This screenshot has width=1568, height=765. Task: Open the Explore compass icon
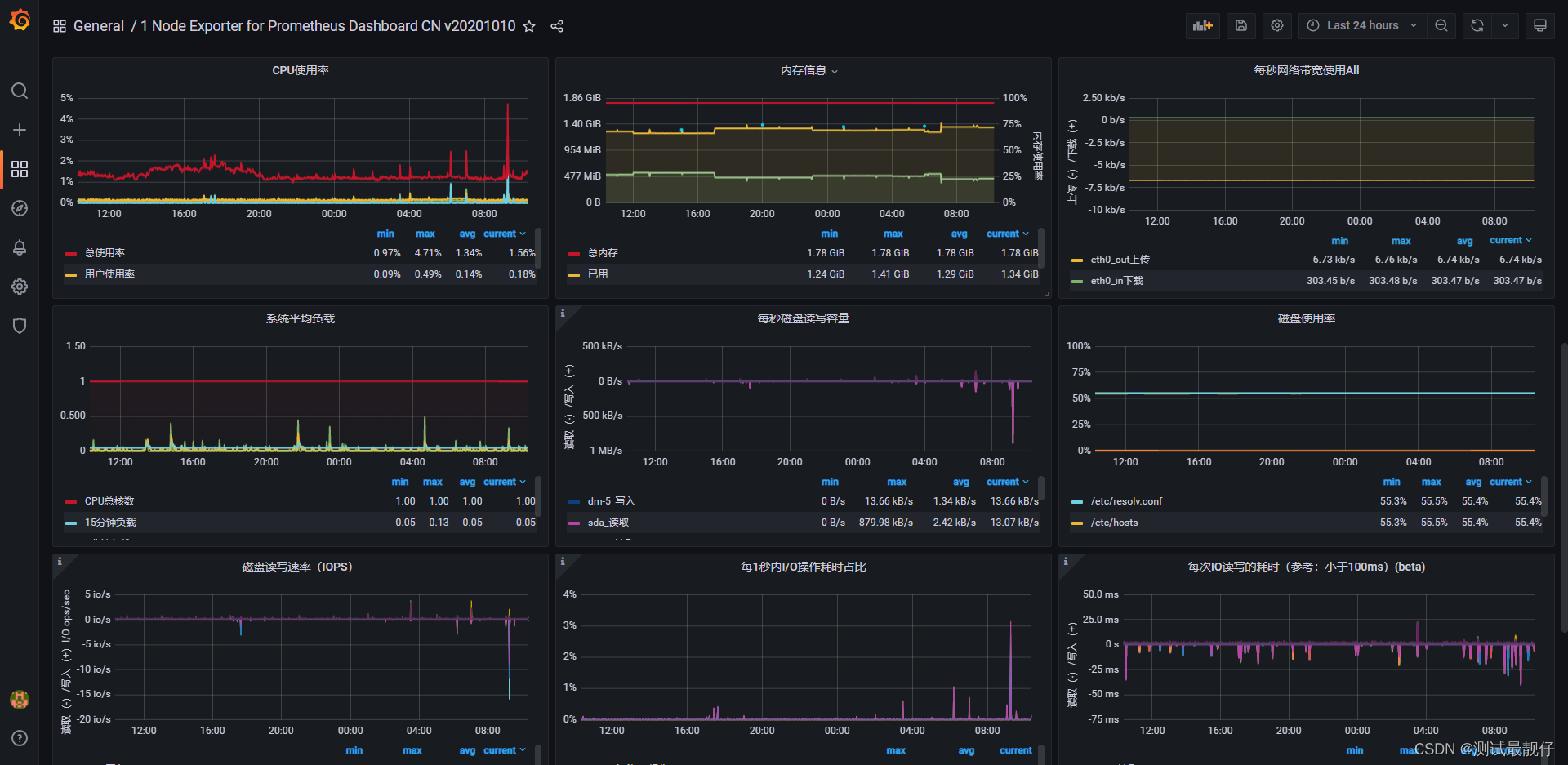coord(20,208)
